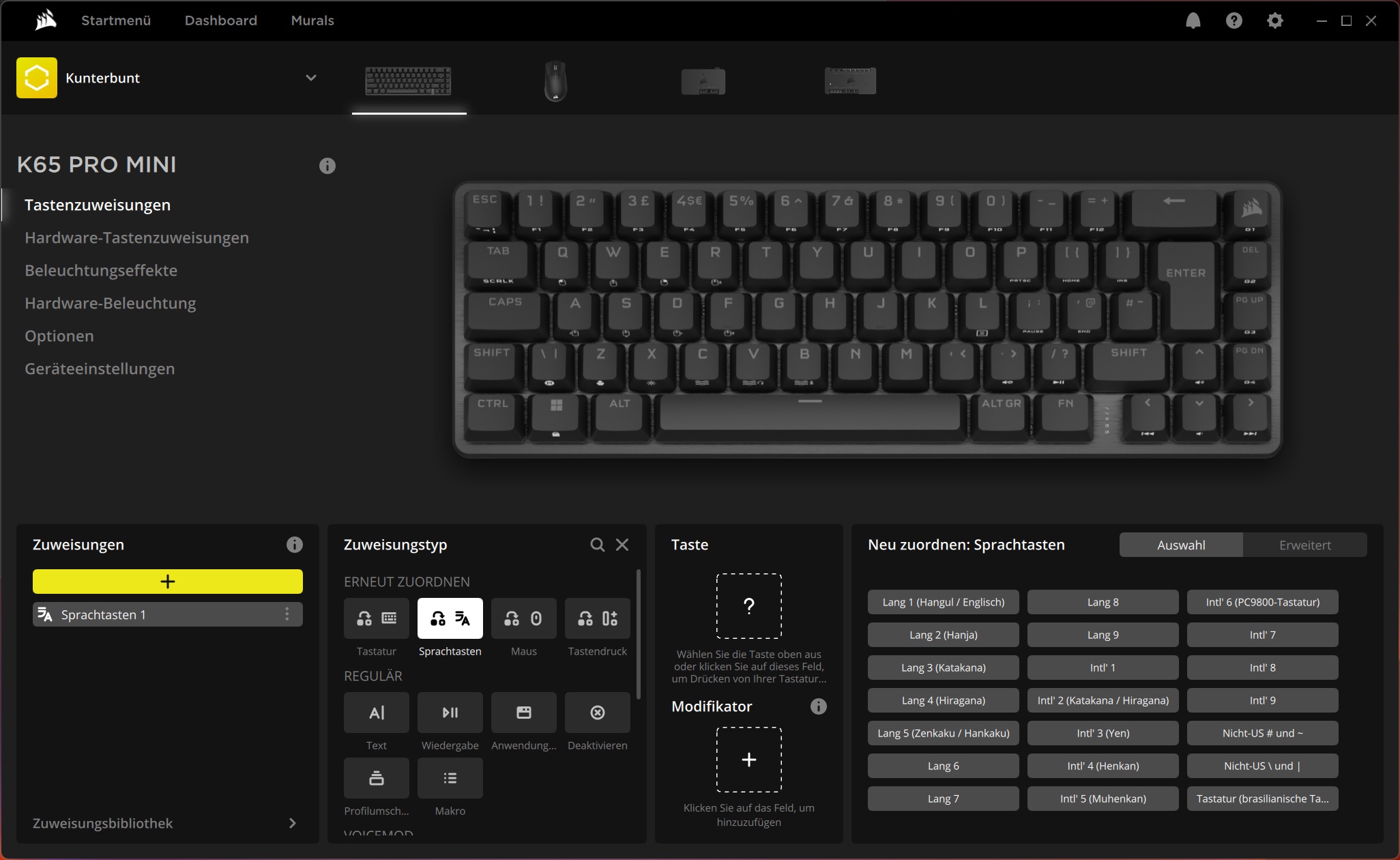The image size is (1400, 860).
Task: Select the K65 keyboard device thumbnail
Action: coord(409,81)
